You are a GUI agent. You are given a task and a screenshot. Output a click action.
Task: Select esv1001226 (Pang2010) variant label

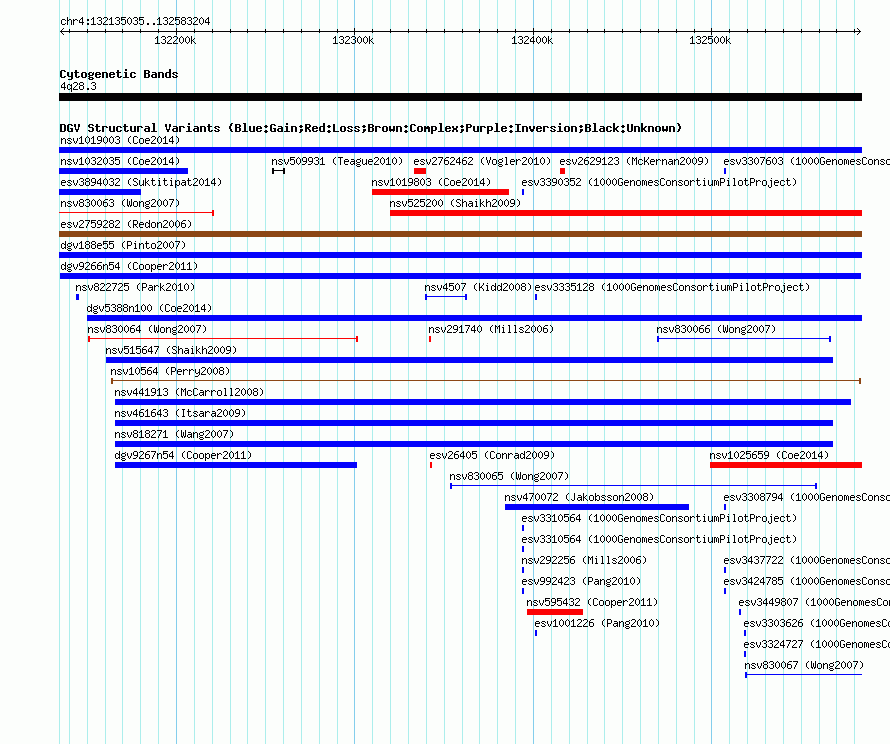[x=597, y=623]
